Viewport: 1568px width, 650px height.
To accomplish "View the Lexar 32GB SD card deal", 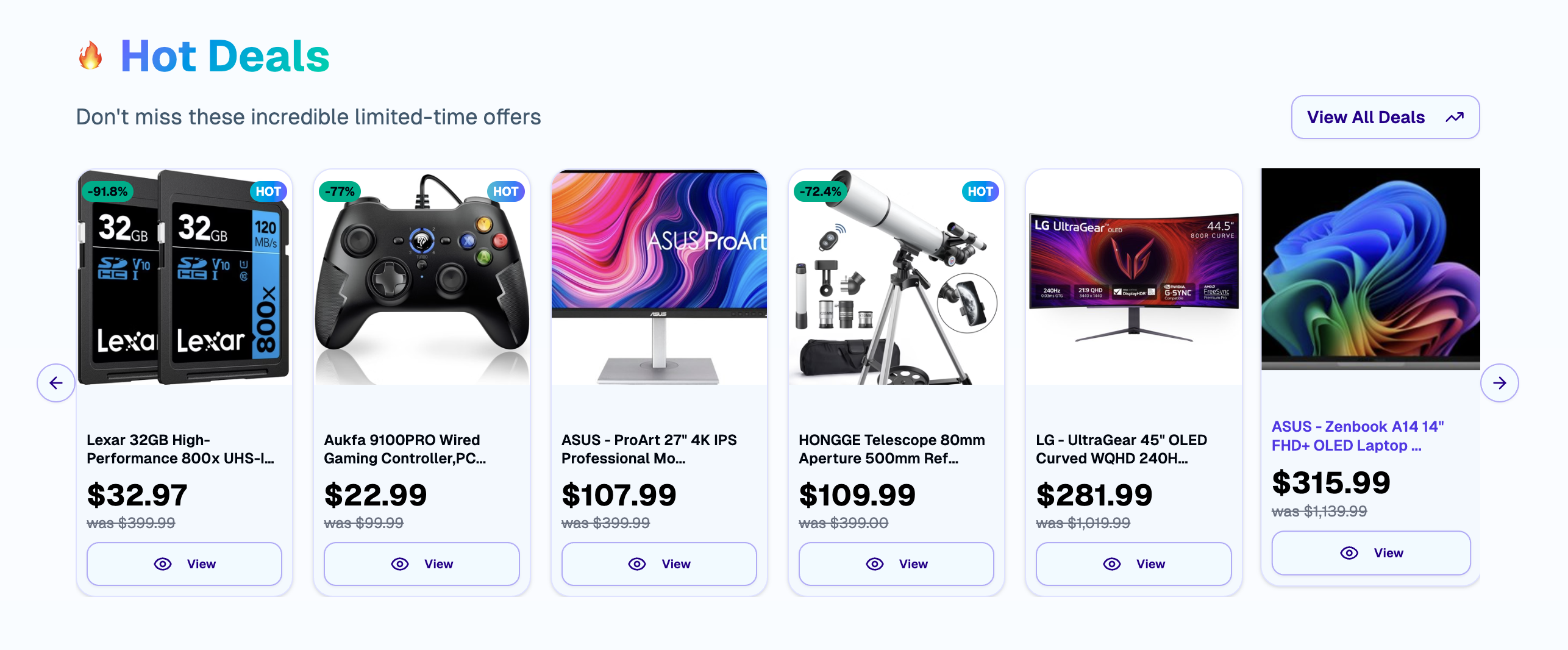I will click(184, 564).
